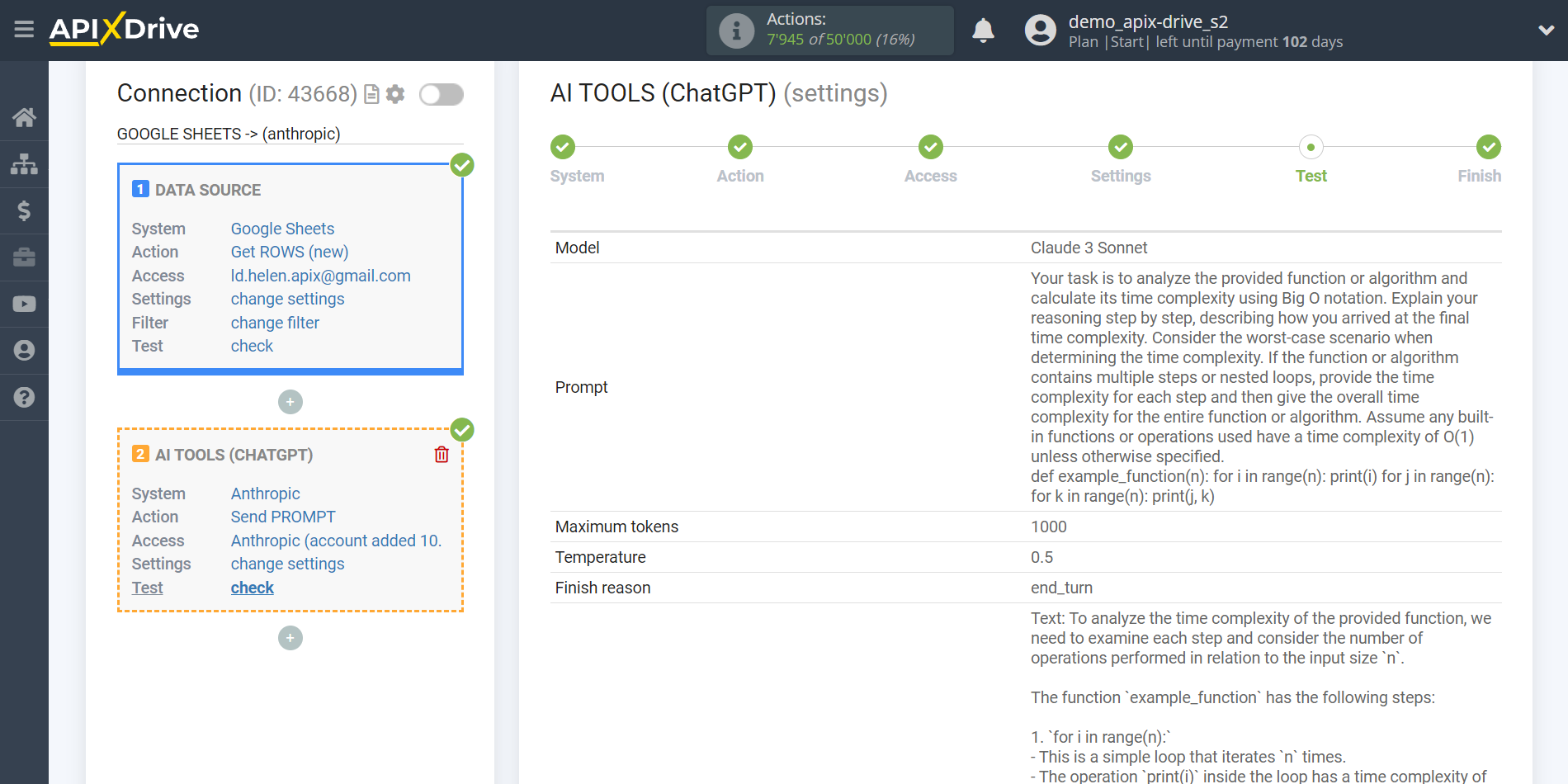Click AI Tools check test link
1568x784 pixels.
pyautogui.click(x=252, y=588)
